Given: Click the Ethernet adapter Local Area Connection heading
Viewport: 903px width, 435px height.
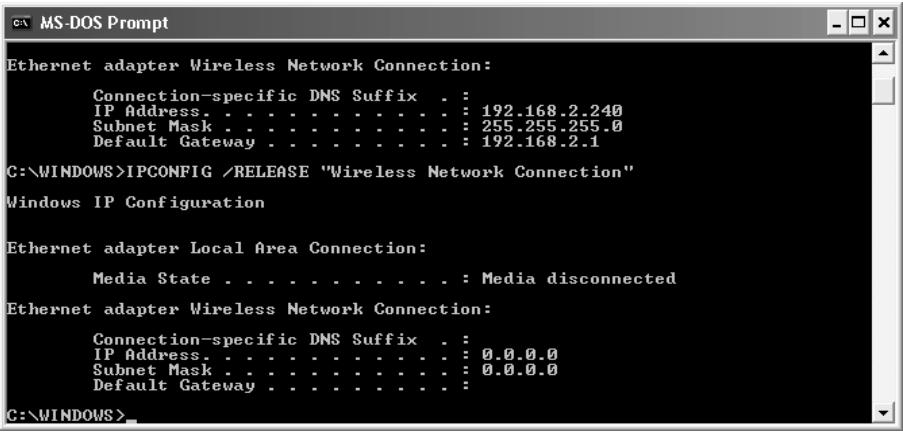Looking at the screenshot, I should (217, 248).
